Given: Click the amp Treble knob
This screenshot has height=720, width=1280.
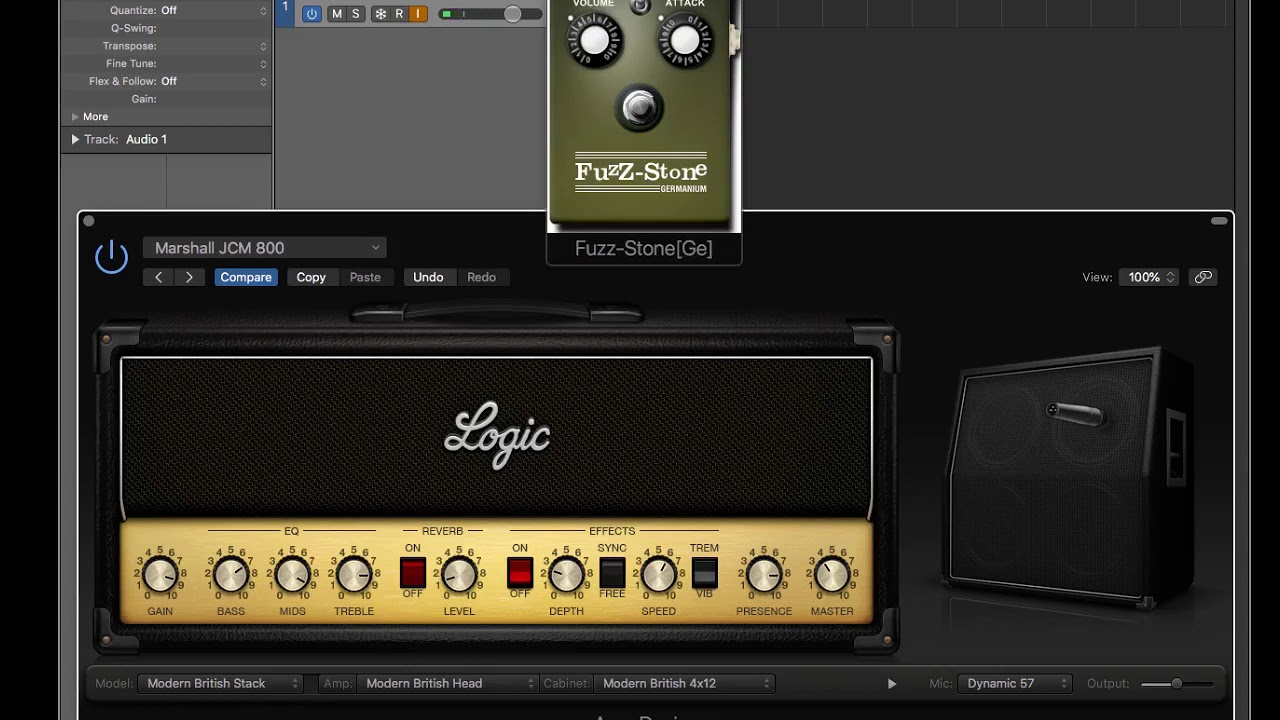Looking at the screenshot, I should pyautogui.click(x=354, y=575).
